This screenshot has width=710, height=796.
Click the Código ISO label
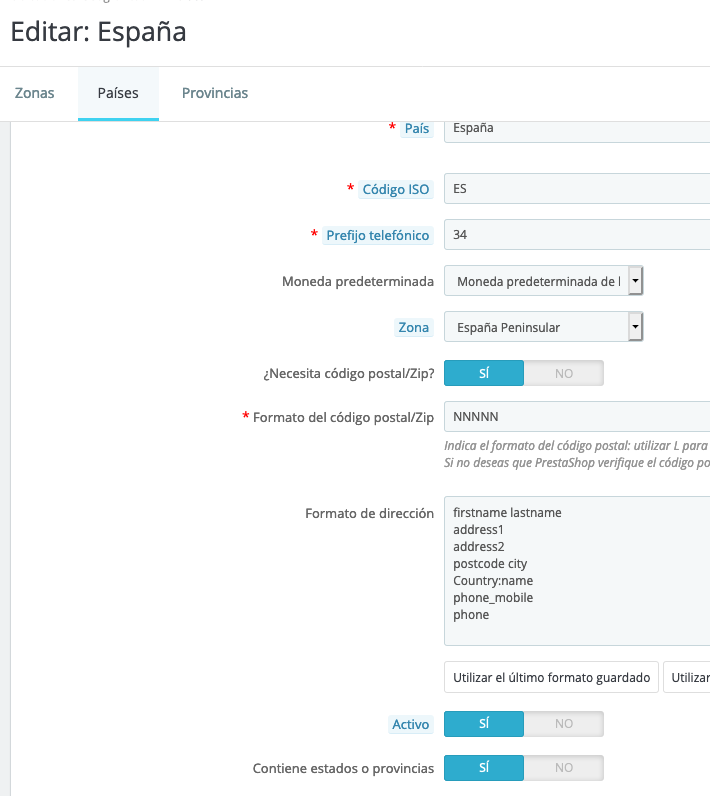point(396,189)
